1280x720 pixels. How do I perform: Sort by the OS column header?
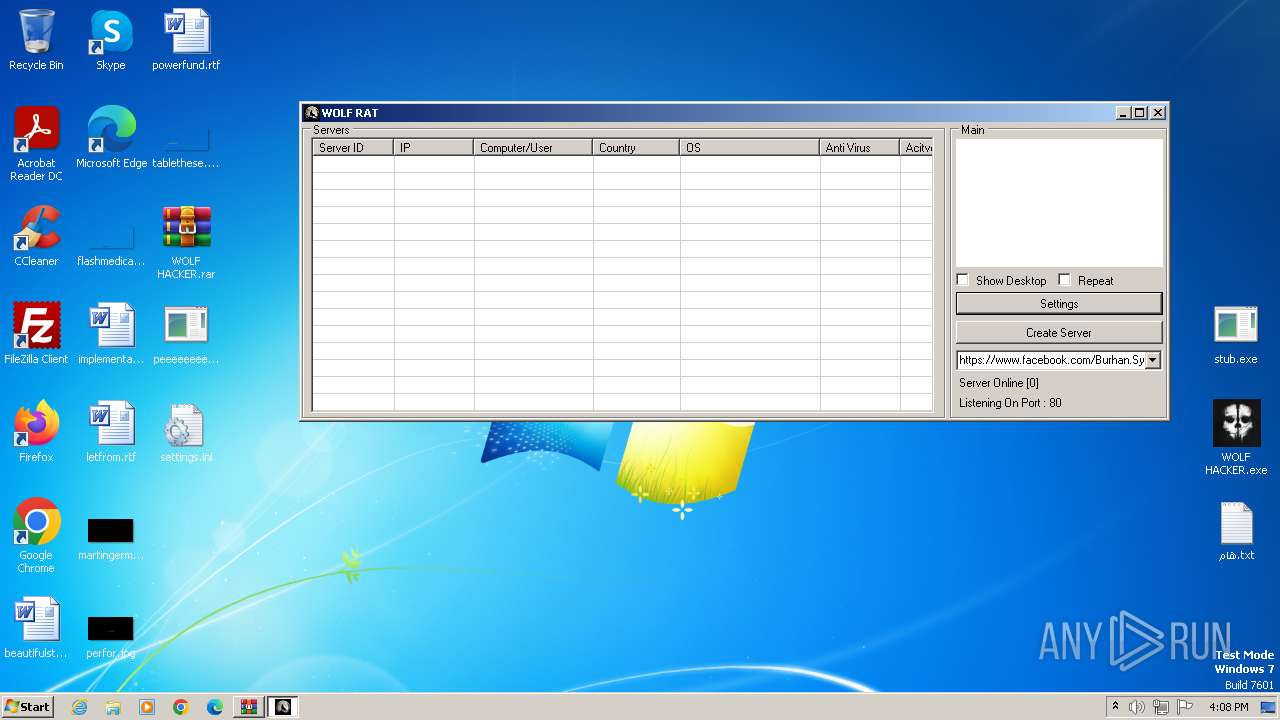[750, 147]
